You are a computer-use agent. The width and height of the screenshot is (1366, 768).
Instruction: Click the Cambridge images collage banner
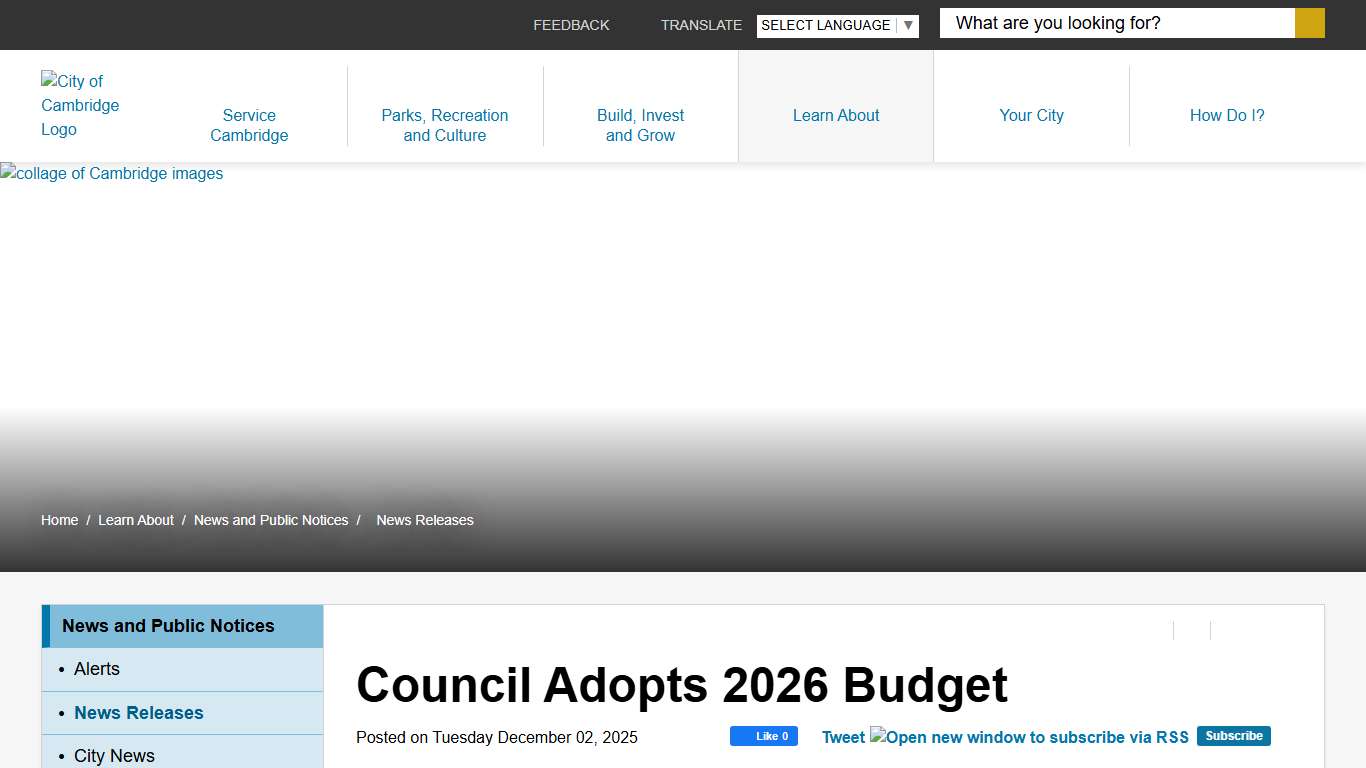[111, 173]
